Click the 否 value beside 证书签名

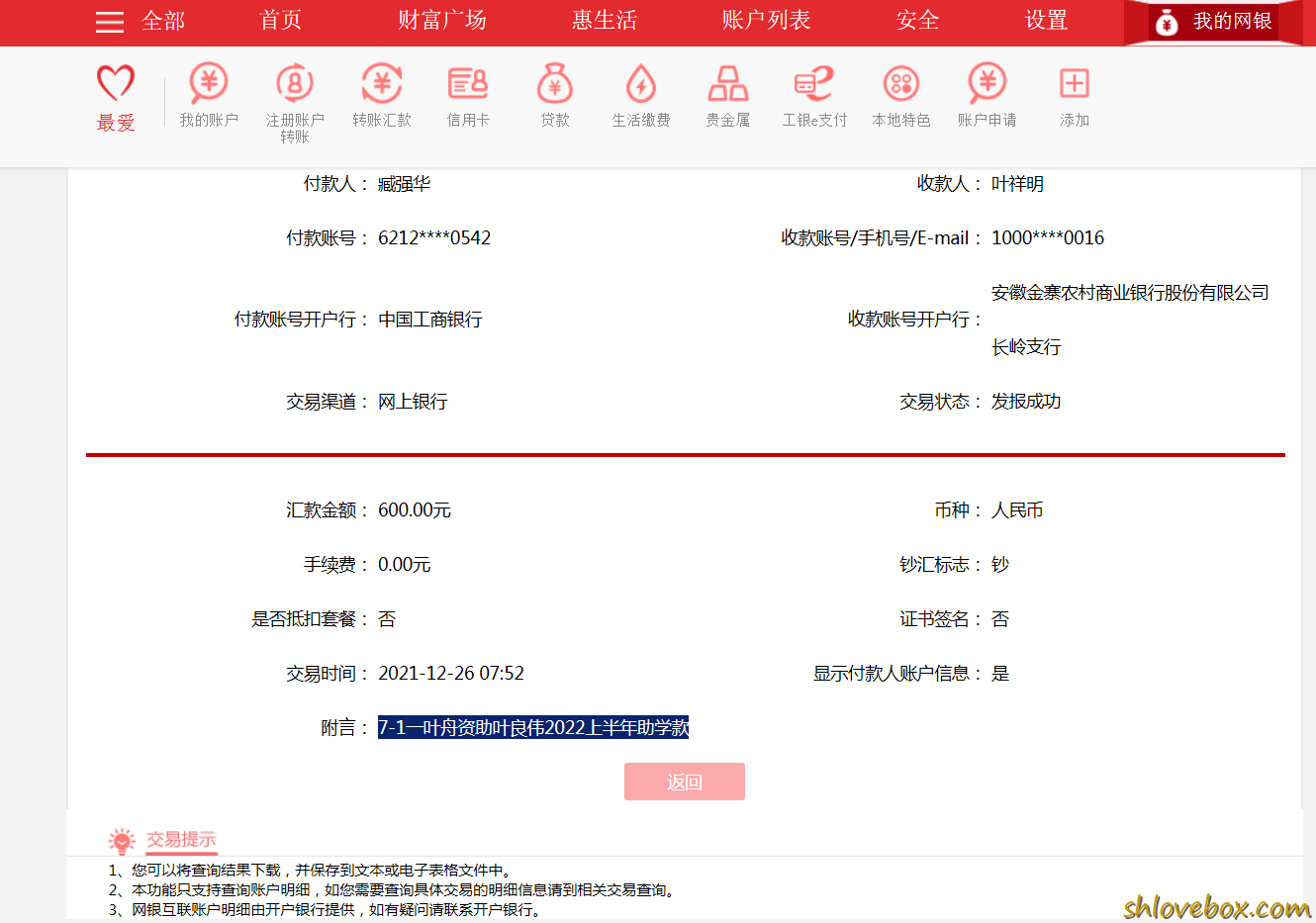click(1000, 619)
